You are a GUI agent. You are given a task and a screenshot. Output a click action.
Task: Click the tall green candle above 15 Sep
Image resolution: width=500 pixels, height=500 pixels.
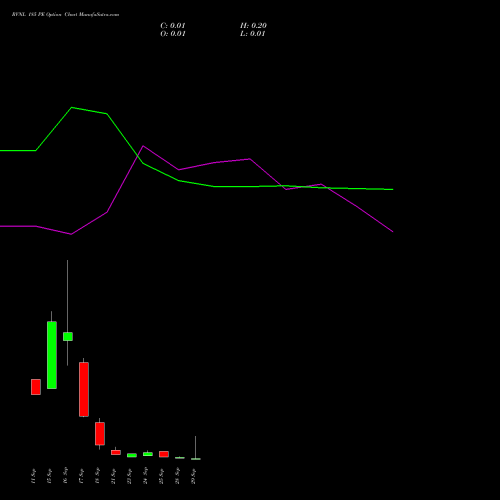[x=52, y=355]
